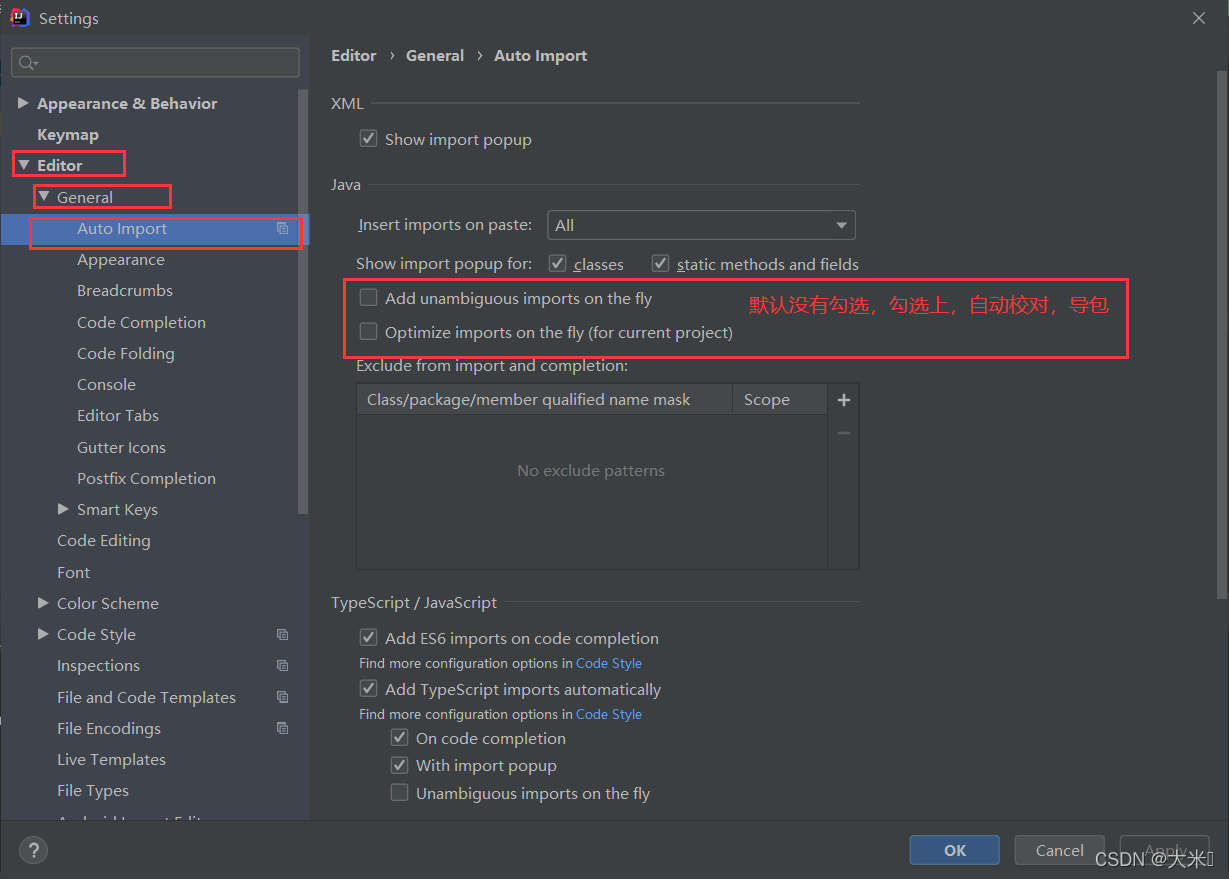This screenshot has height=879, width=1229.
Task: Click the right panel vertical scrollbar
Action: pos(1221,335)
